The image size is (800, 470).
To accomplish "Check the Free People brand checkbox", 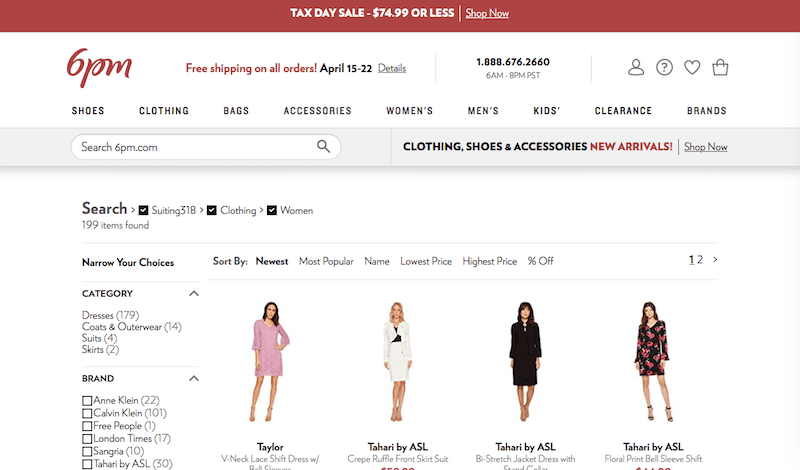I will tap(87, 426).
